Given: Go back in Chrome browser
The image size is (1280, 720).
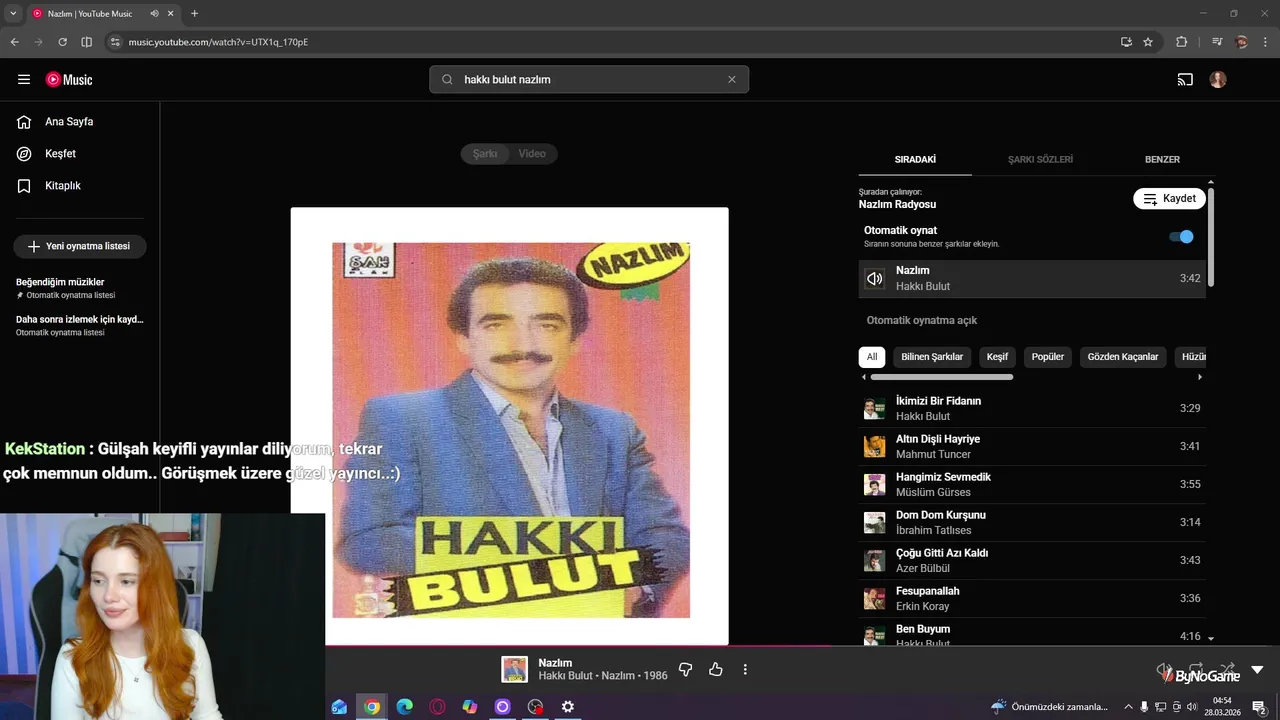Looking at the screenshot, I should [14, 42].
